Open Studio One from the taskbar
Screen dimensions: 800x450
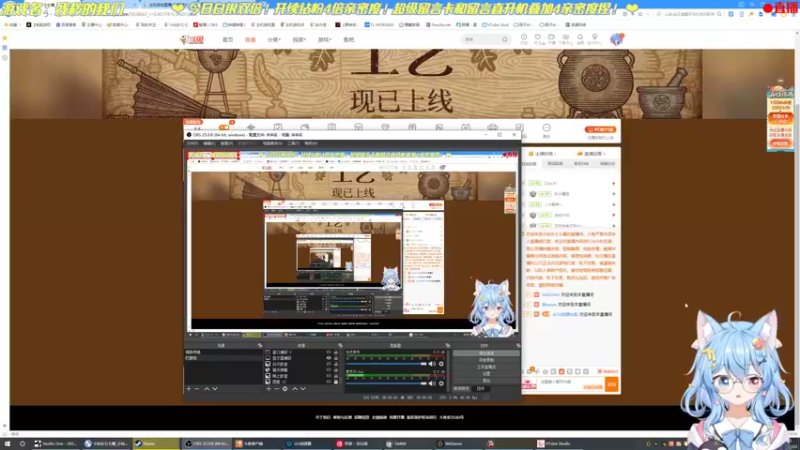(x=55, y=443)
